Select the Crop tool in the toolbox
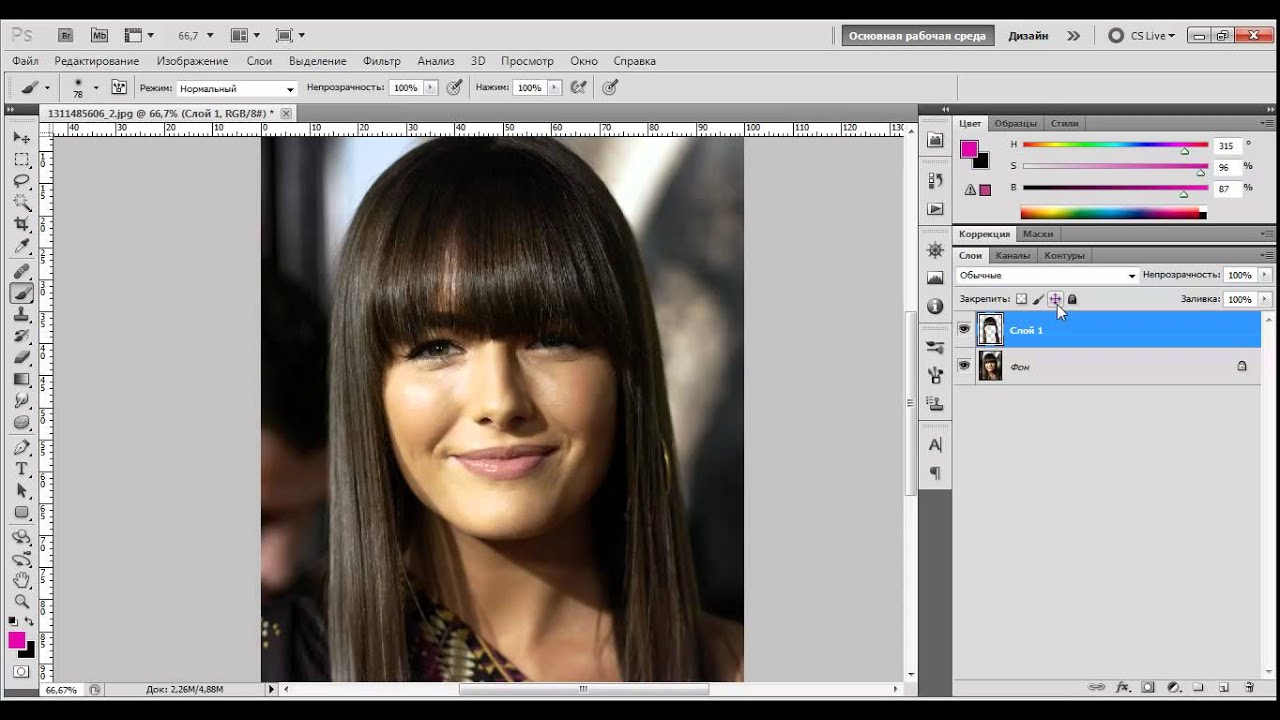The width and height of the screenshot is (1280, 720). (21, 225)
